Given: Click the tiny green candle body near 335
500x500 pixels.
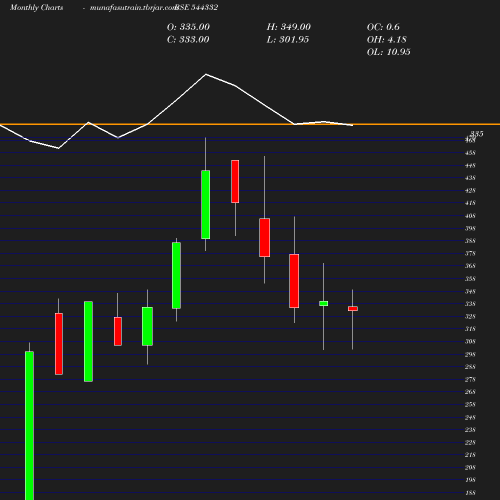Looking at the screenshot, I should coord(323,303).
